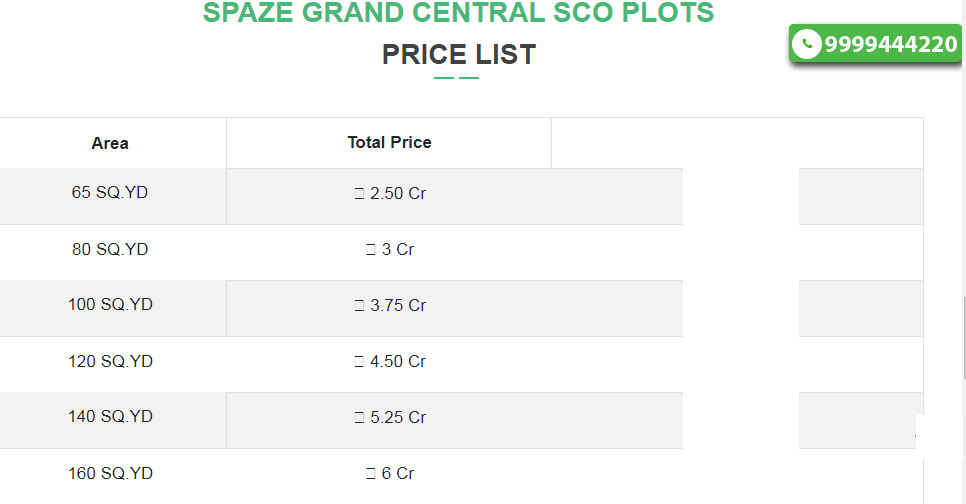Click the green underline below Price List
966x504 pixels.
[x=457, y=78]
